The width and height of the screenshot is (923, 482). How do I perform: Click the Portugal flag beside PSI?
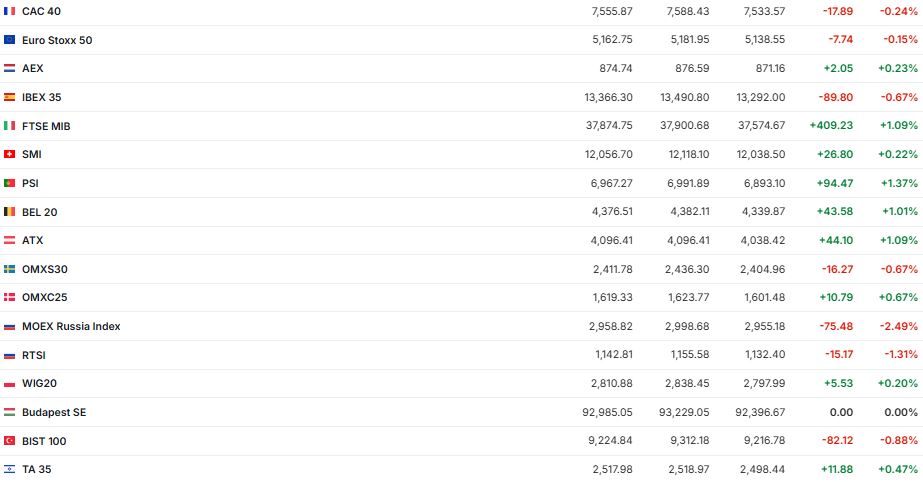(x=9, y=183)
